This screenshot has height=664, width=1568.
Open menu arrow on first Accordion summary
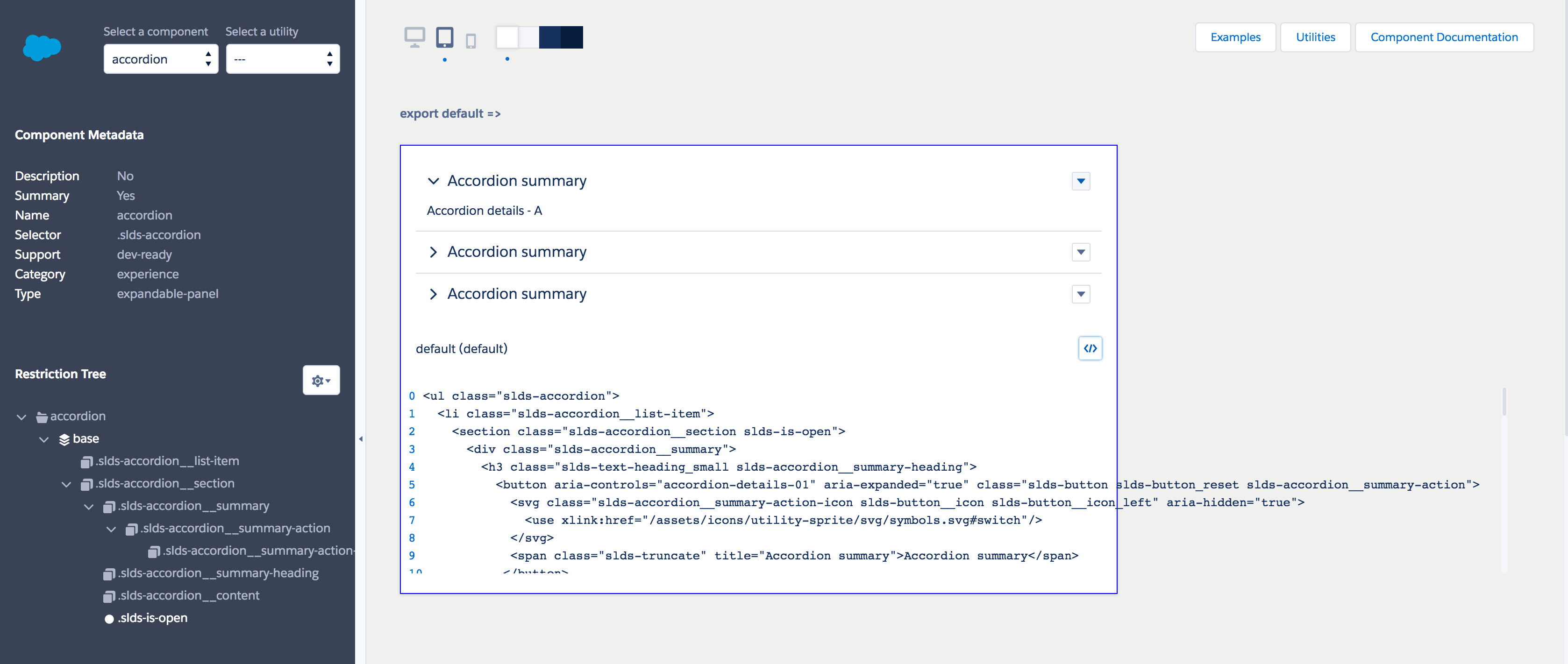pyautogui.click(x=1081, y=181)
